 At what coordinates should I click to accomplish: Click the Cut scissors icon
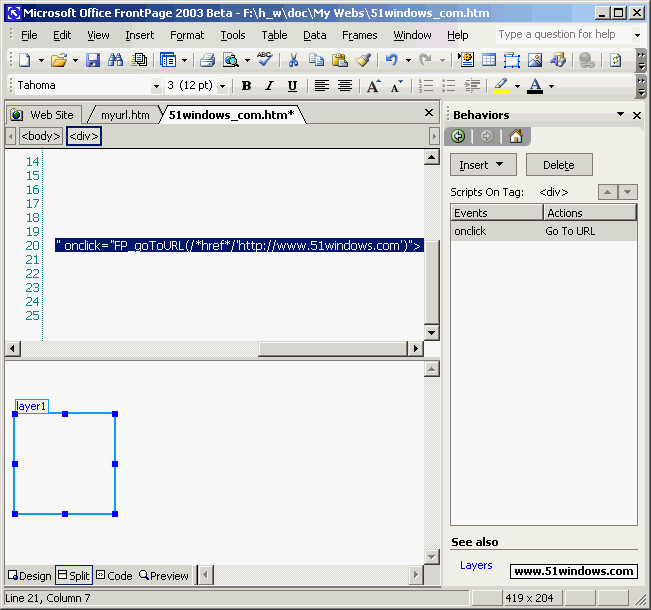coord(294,61)
